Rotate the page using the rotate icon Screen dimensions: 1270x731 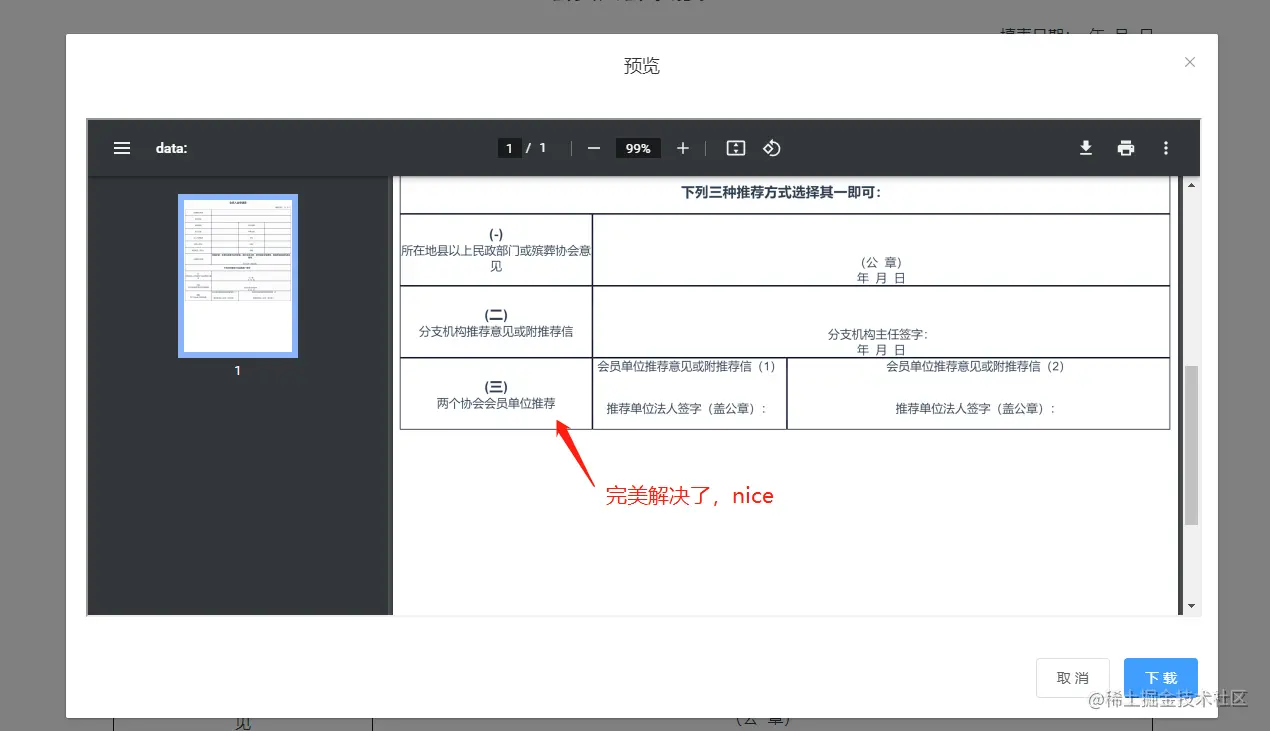(771, 148)
